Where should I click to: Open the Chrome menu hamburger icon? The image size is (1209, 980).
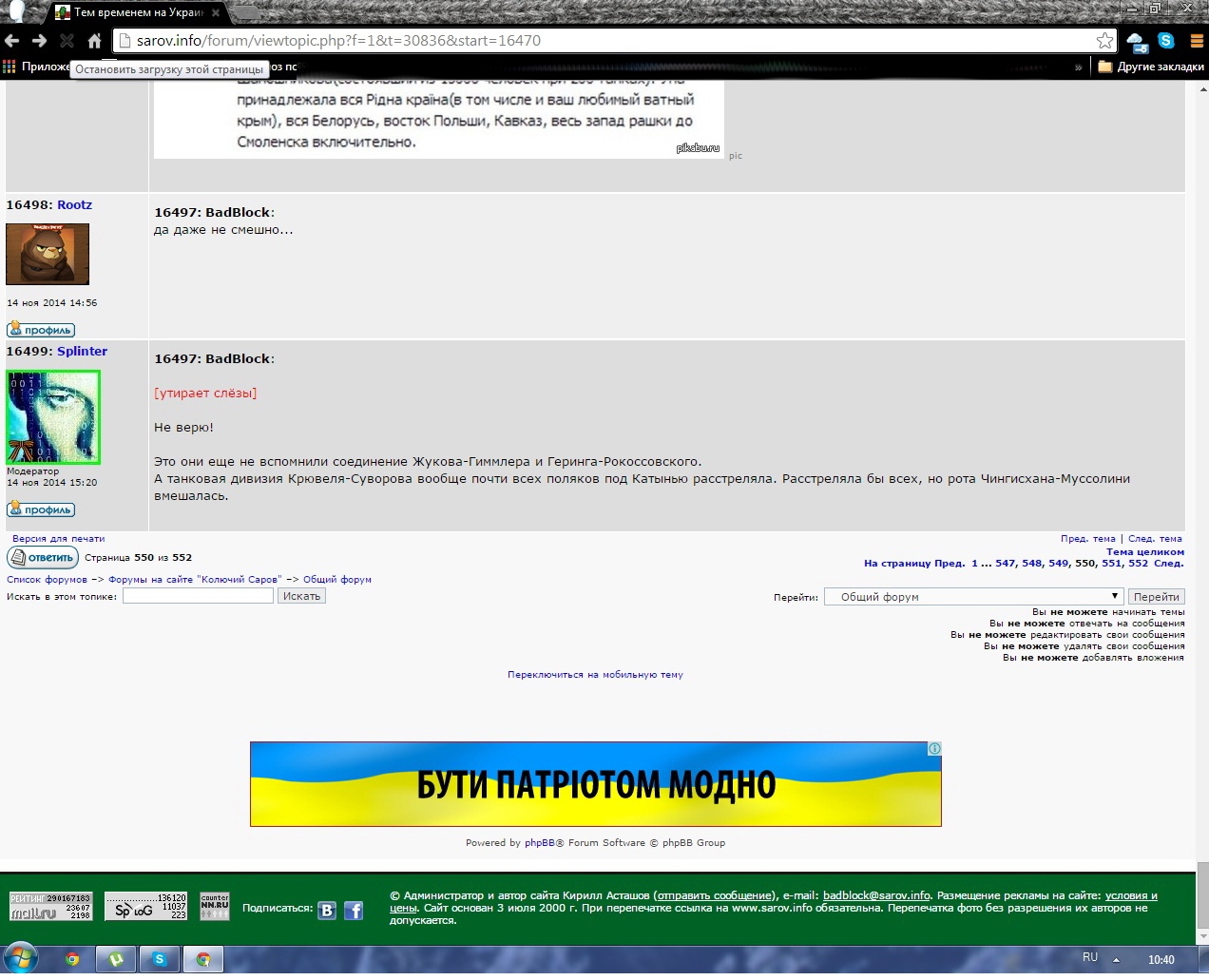(1197, 41)
